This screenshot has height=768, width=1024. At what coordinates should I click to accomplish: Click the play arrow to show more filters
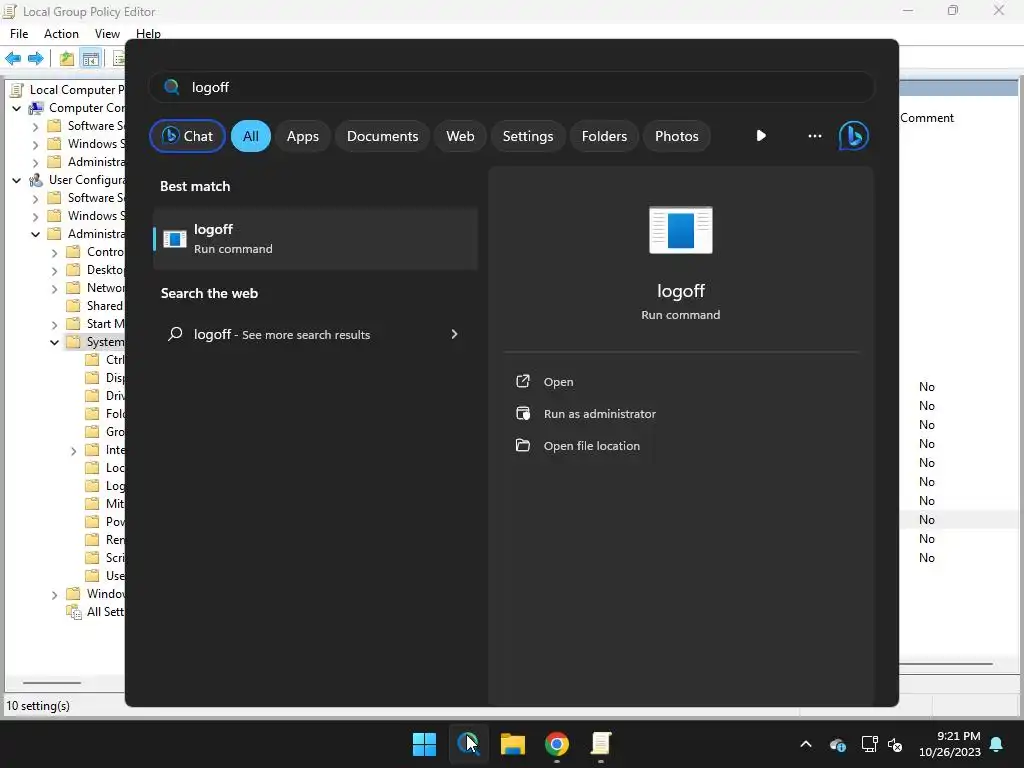pos(761,136)
